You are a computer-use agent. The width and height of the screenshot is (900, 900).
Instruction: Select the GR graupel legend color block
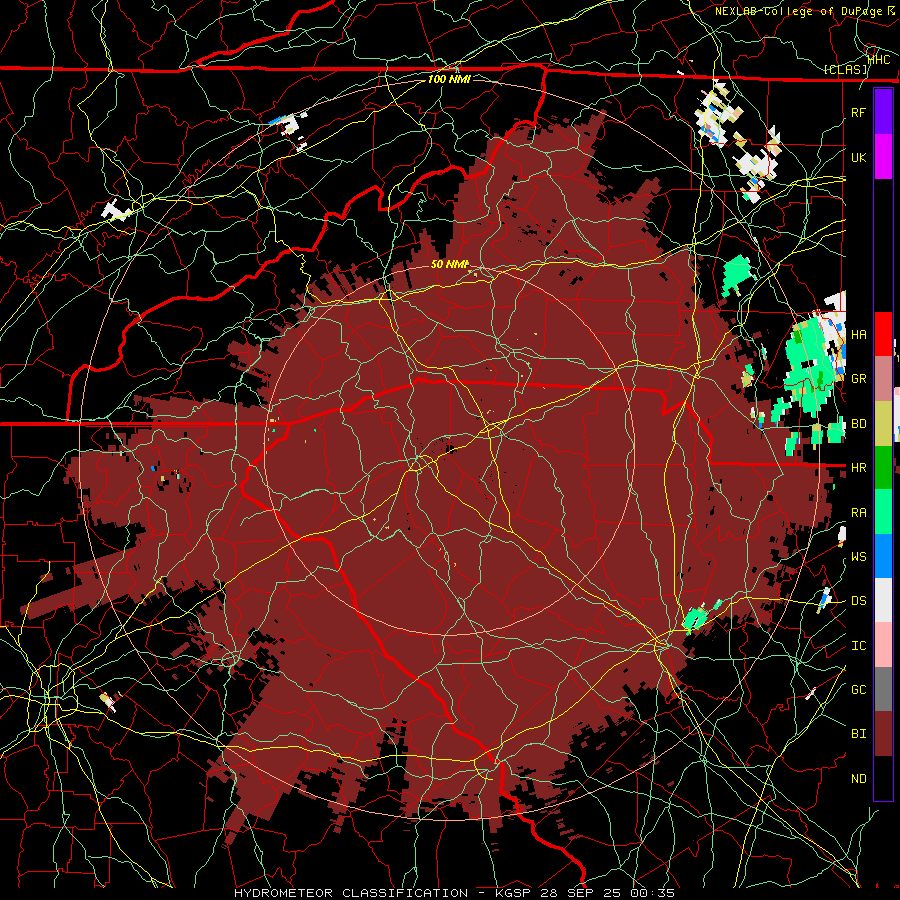click(x=883, y=379)
